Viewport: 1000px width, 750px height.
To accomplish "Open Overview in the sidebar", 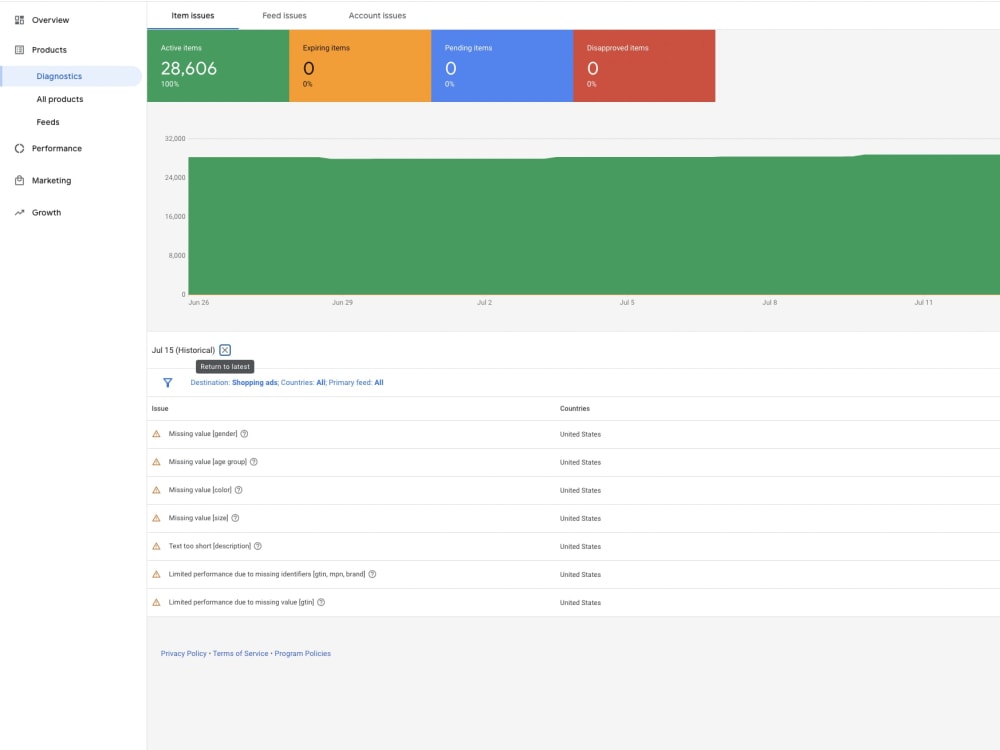I will pos(50,20).
